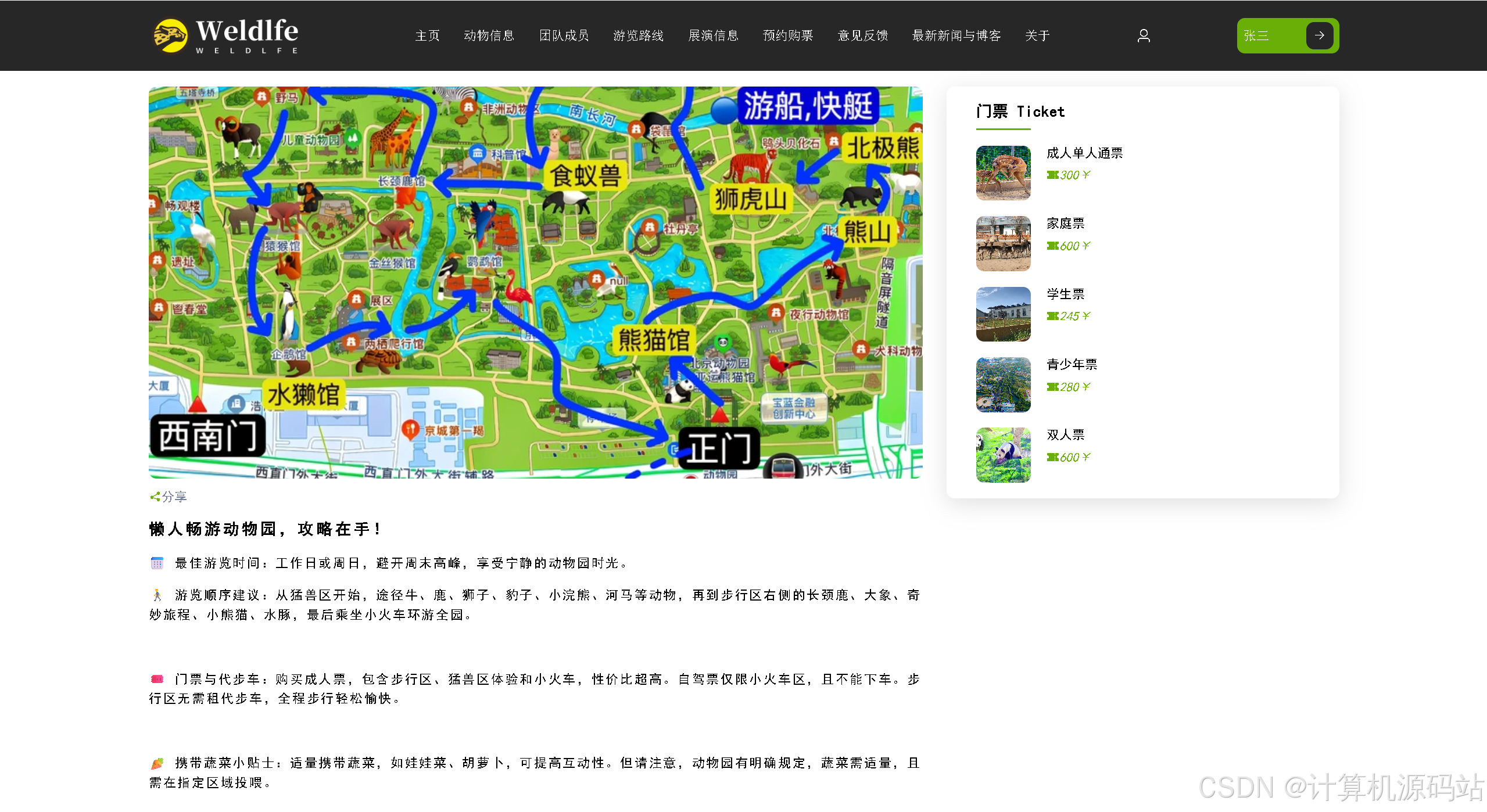Open the 成人单人通票 ticket link
Screen dimensions: 1487x812
[x=1084, y=153]
